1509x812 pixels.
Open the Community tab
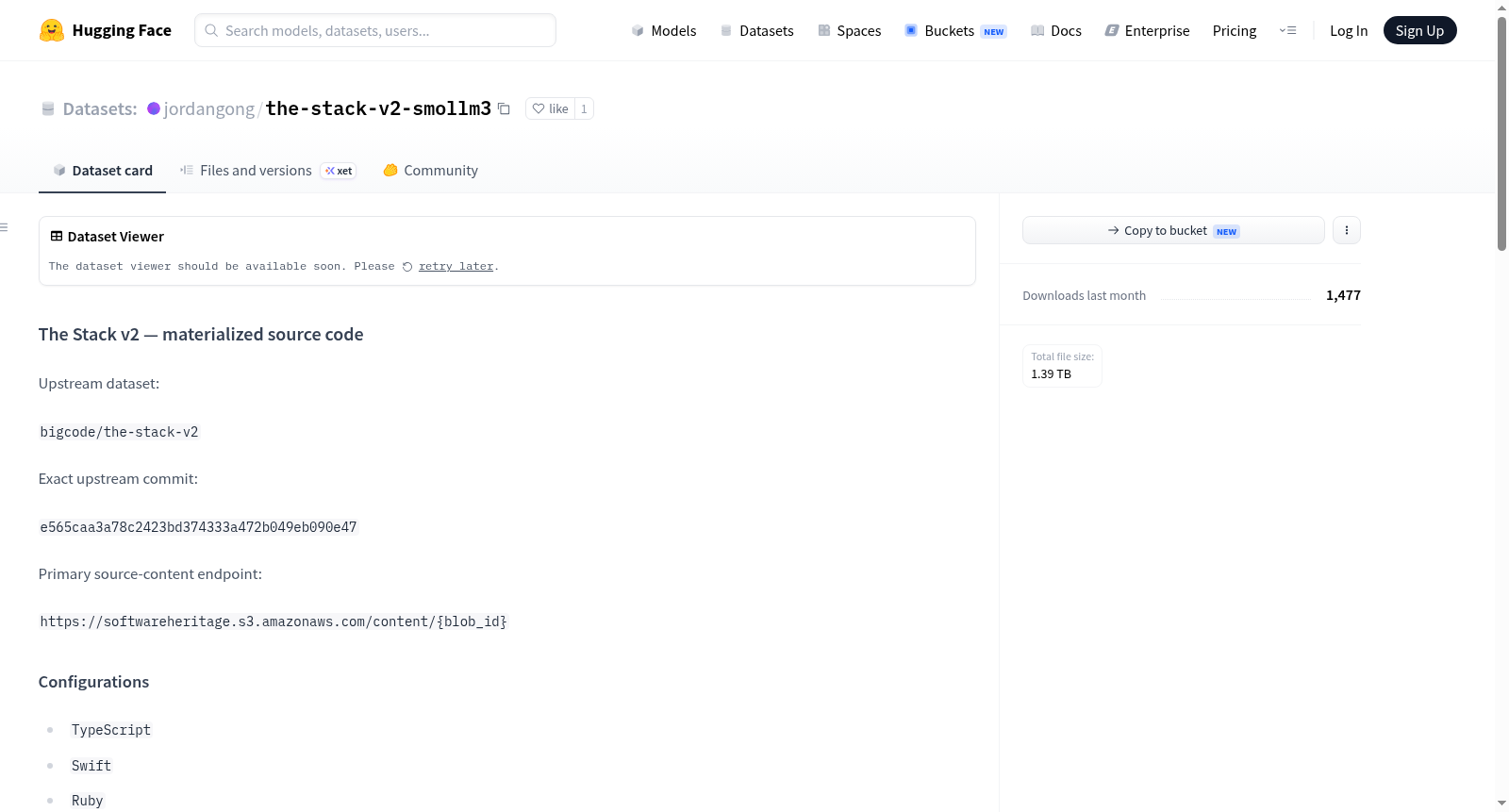coord(430,170)
